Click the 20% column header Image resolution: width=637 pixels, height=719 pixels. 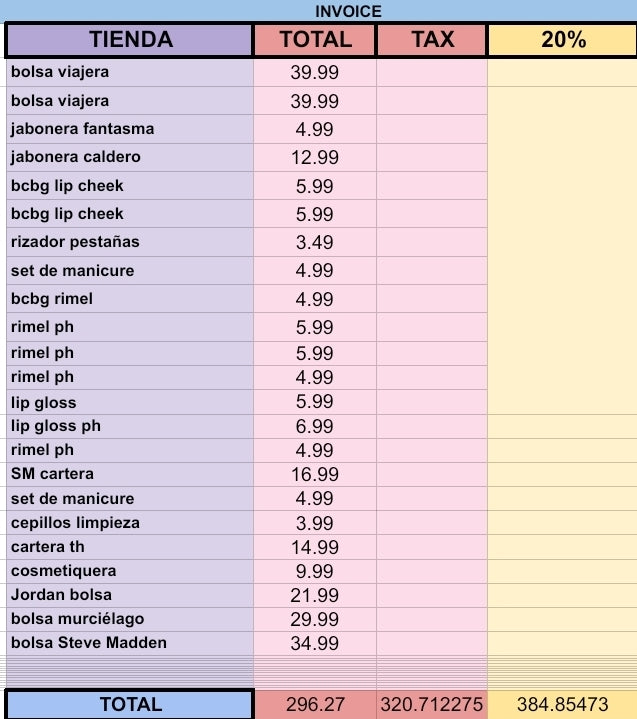562,40
